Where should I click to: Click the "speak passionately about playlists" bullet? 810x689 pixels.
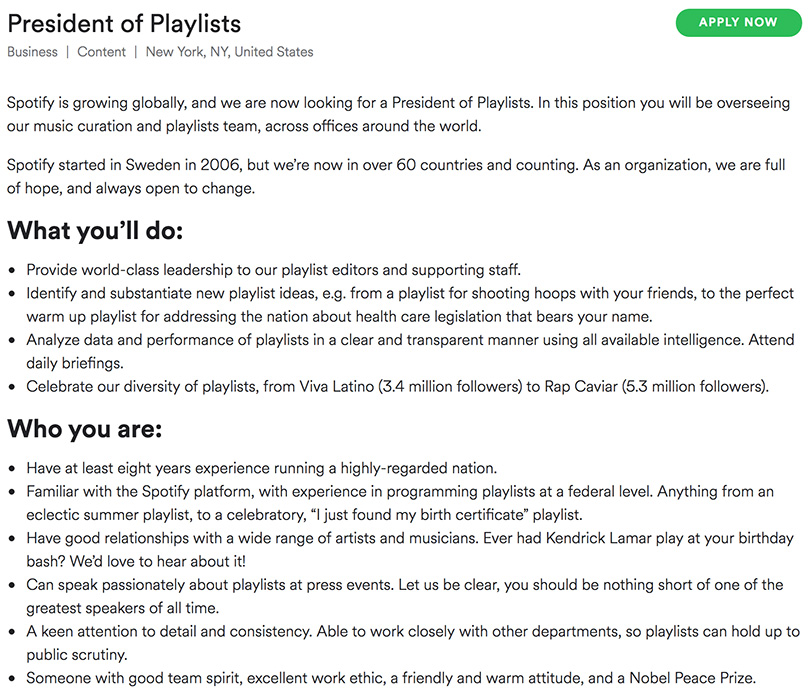(x=405, y=595)
